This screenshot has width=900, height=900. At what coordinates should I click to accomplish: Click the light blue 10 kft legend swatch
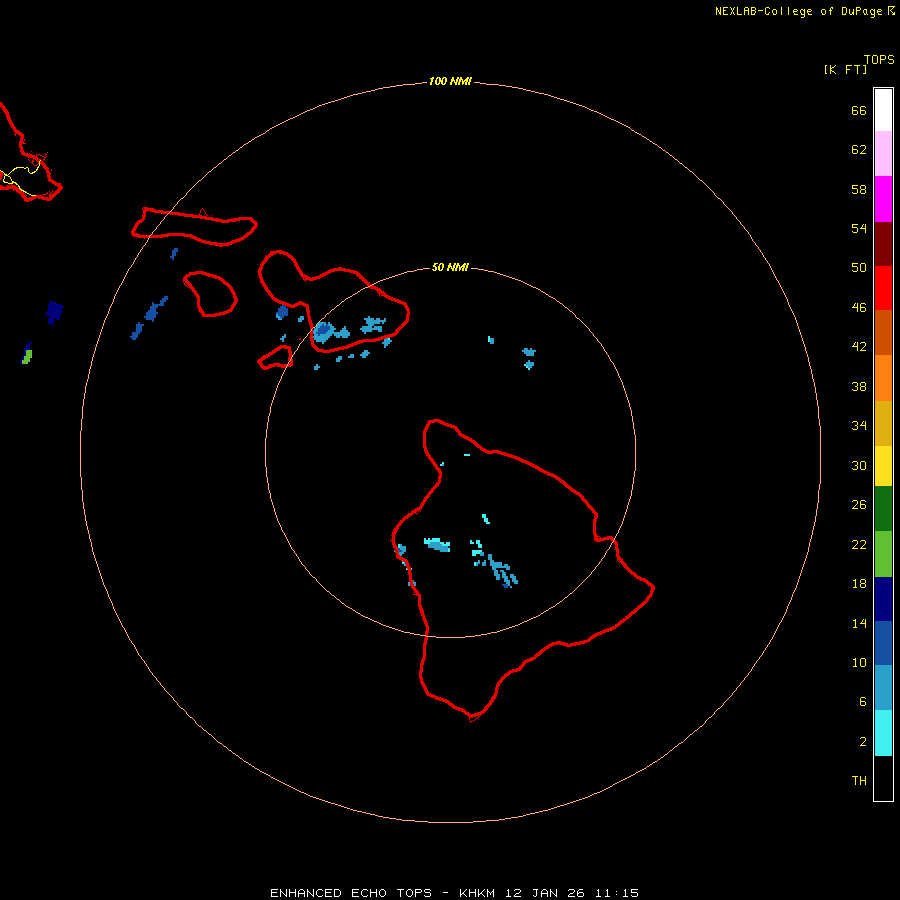(x=883, y=688)
